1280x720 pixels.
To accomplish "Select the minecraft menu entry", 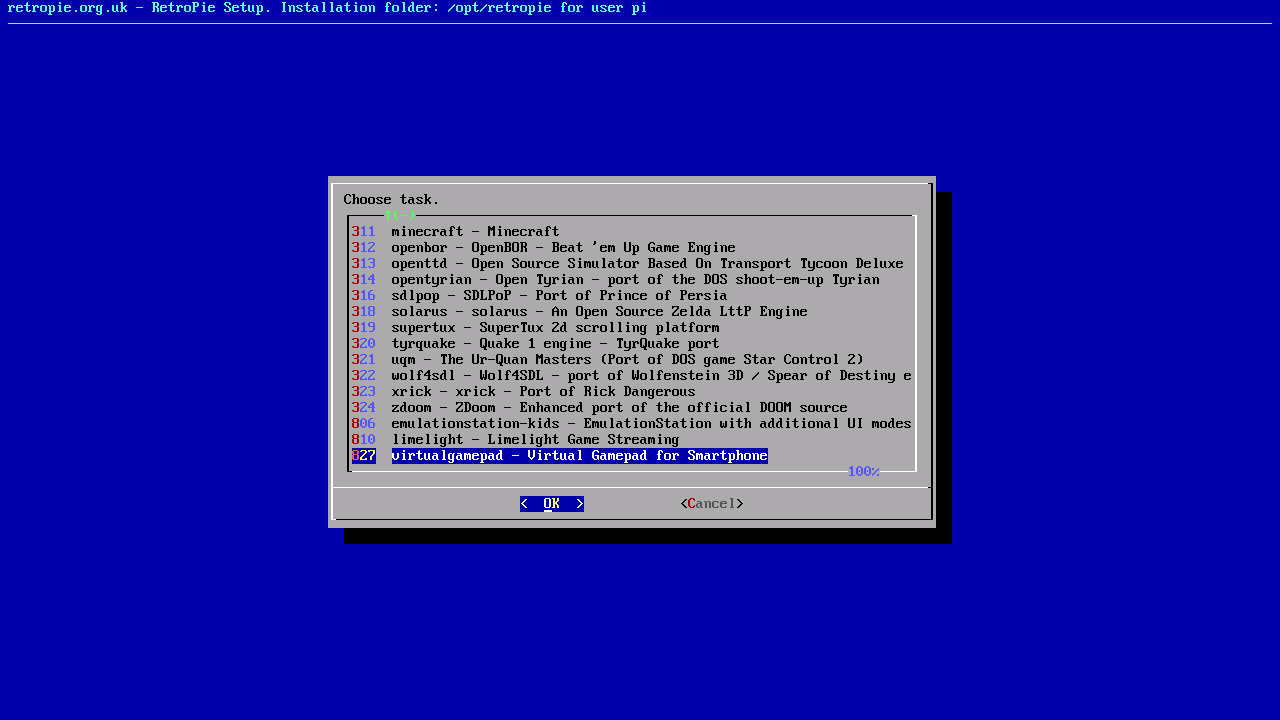I will [475, 232].
